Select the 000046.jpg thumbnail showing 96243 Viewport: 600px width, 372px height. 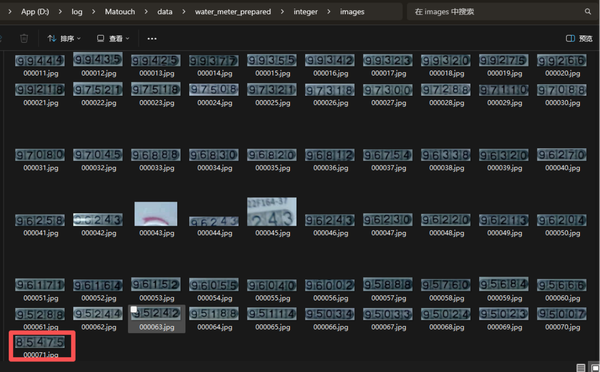point(330,220)
